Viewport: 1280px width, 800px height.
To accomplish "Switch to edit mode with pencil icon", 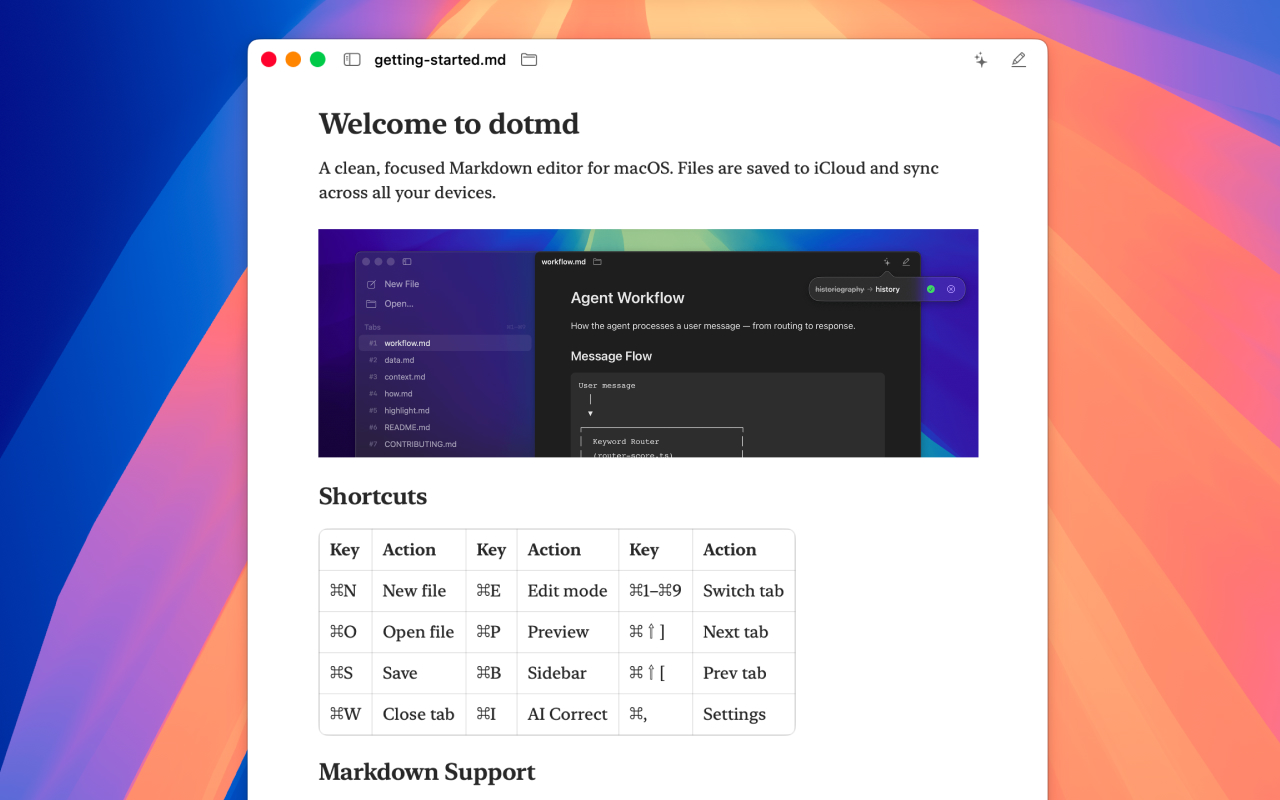I will tap(1019, 60).
